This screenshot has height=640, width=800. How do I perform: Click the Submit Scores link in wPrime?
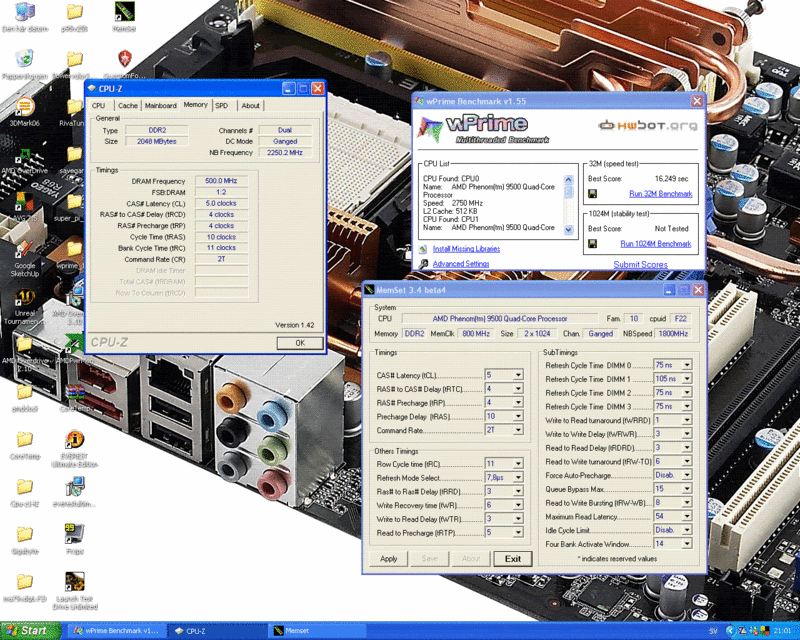pos(640,264)
